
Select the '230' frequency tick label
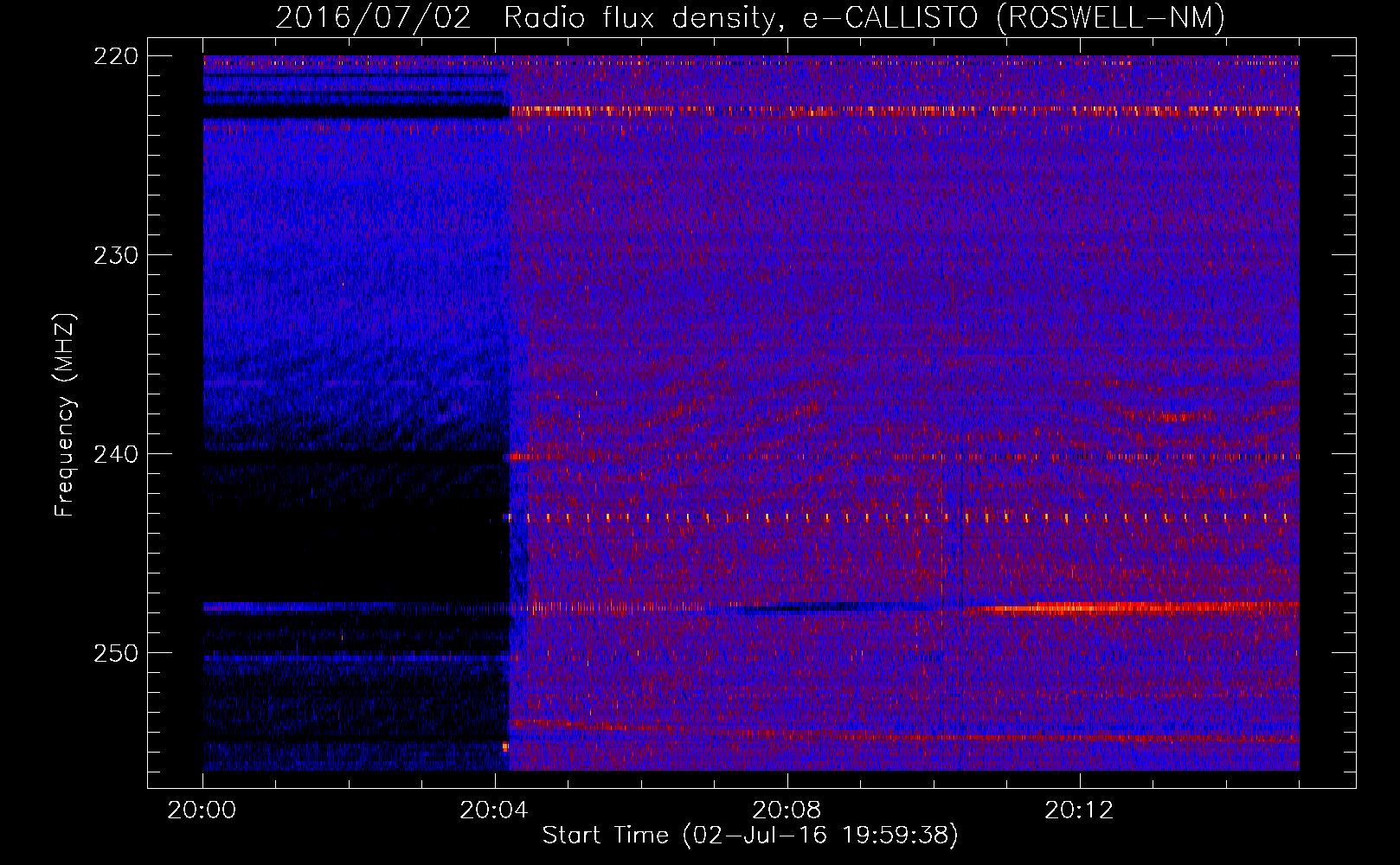click(116, 255)
